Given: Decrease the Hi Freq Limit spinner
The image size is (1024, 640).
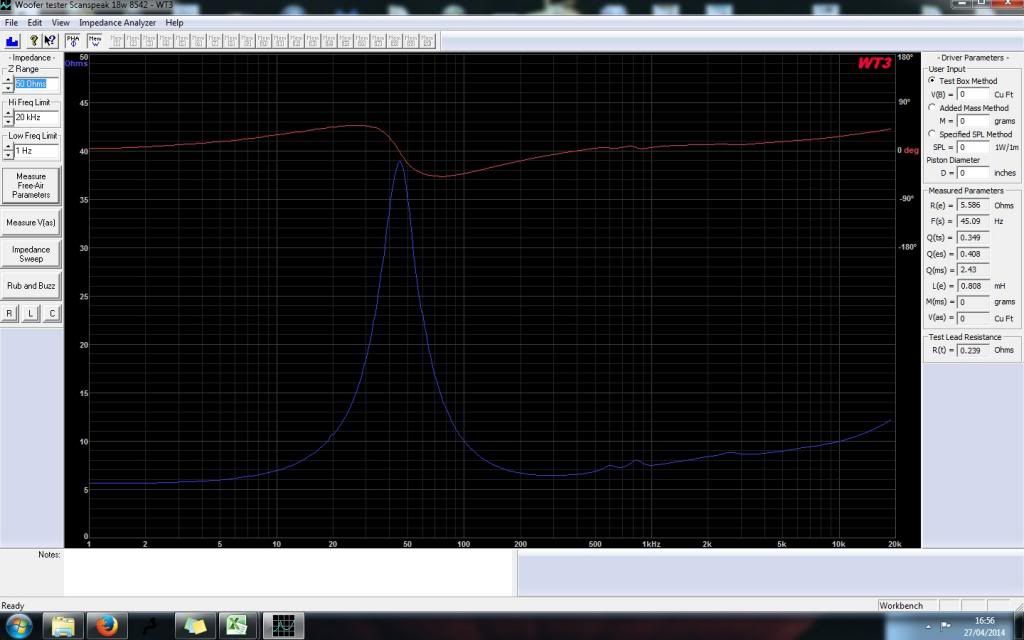Looking at the screenshot, I should [8, 121].
